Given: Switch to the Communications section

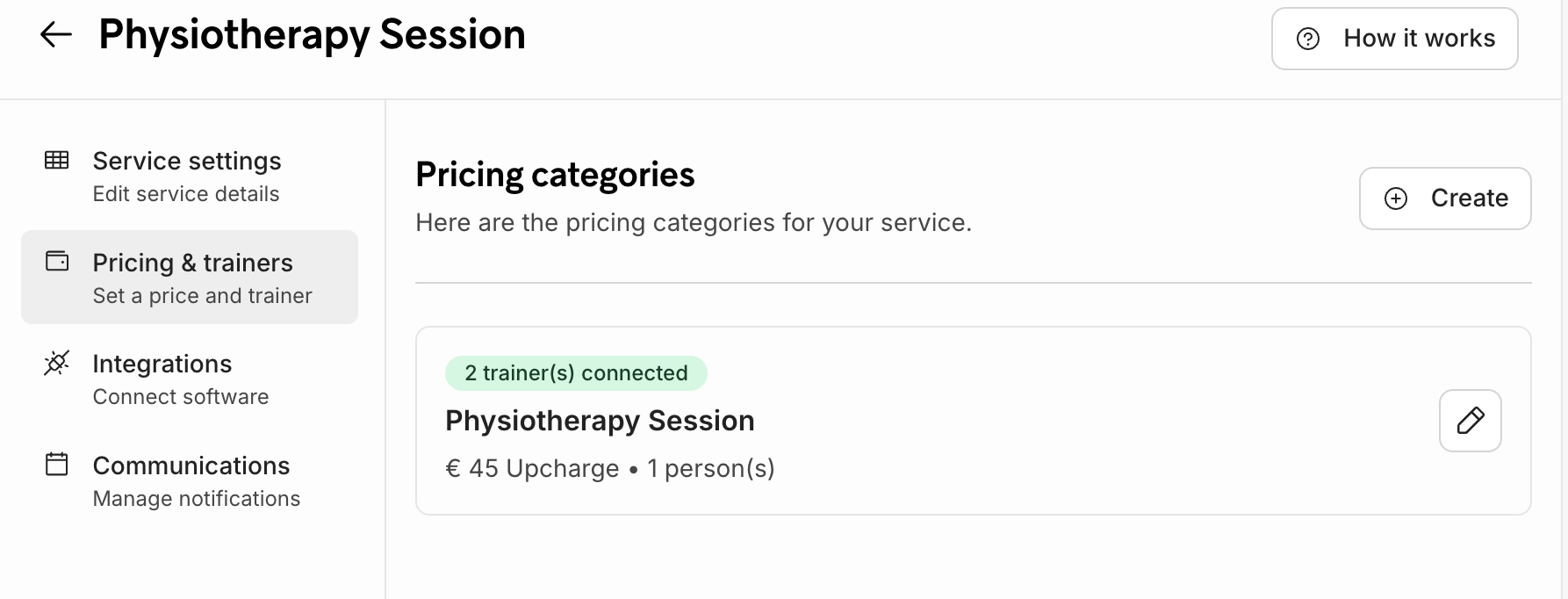Looking at the screenshot, I should click(191, 466).
